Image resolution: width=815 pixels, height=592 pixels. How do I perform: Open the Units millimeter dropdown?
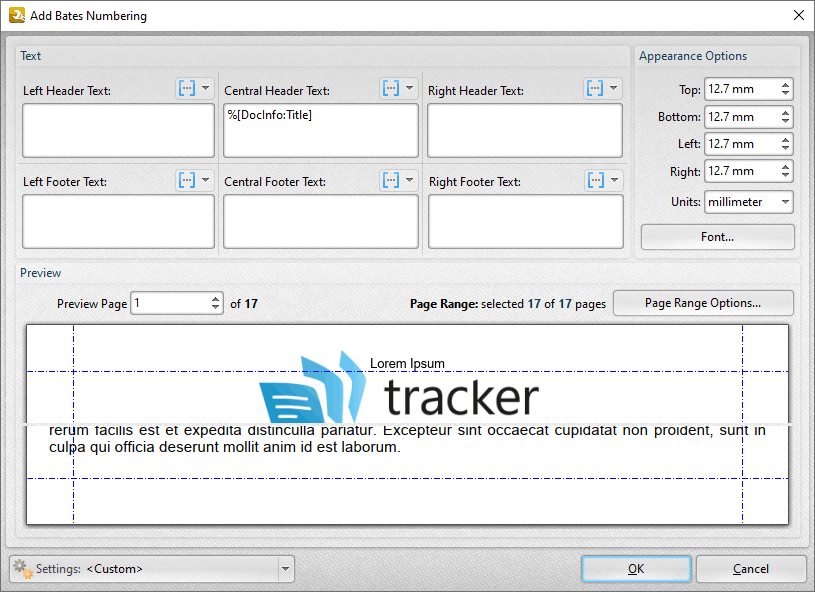click(x=748, y=202)
